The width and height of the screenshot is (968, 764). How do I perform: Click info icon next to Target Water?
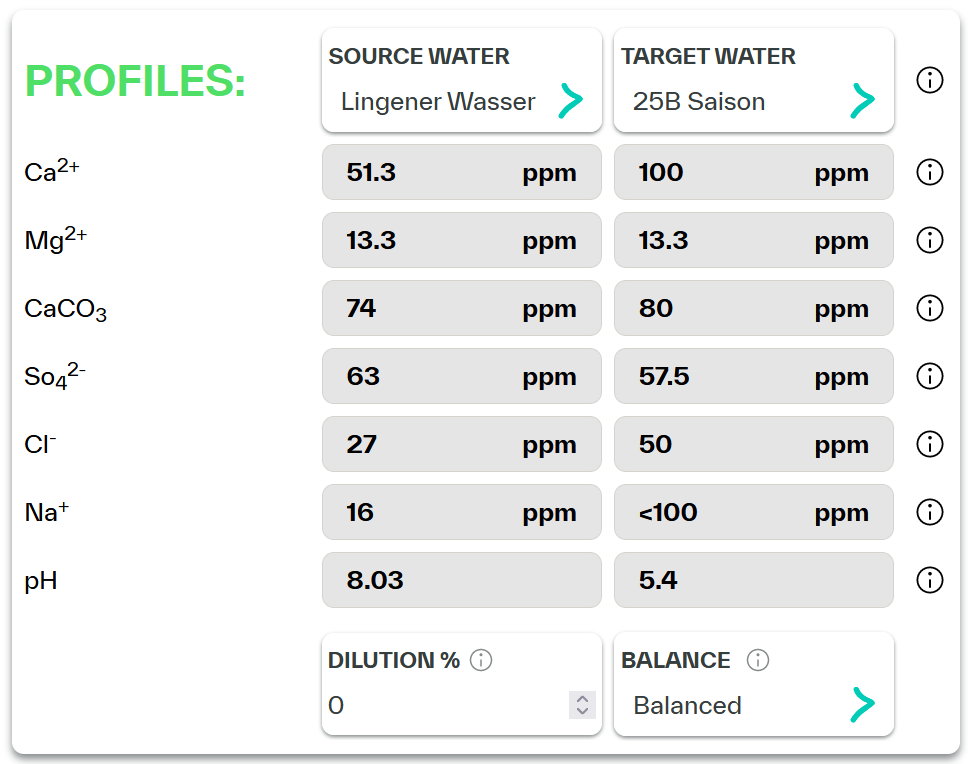point(930,80)
